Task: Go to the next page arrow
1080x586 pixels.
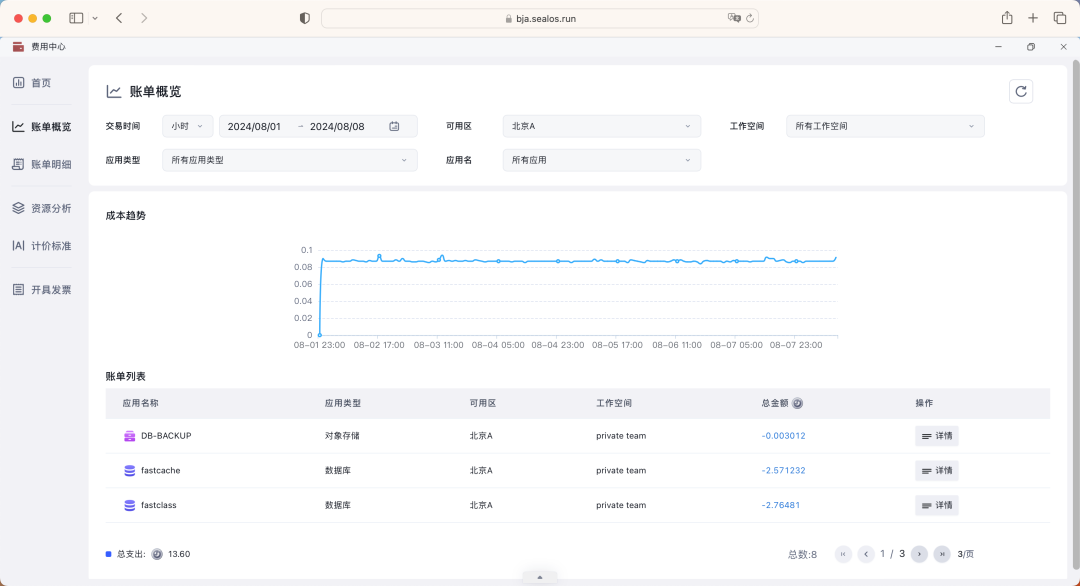Action: 919,554
